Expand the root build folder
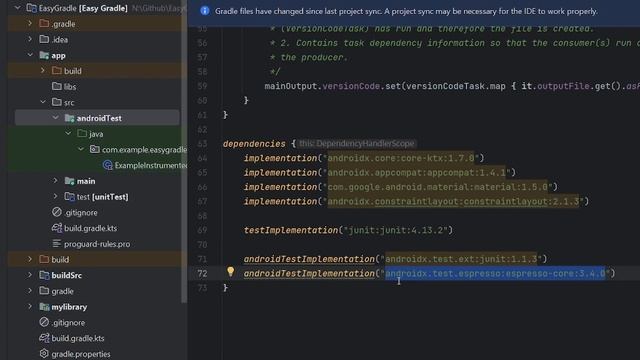This screenshot has width=640, height=360. [x=30, y=259]
